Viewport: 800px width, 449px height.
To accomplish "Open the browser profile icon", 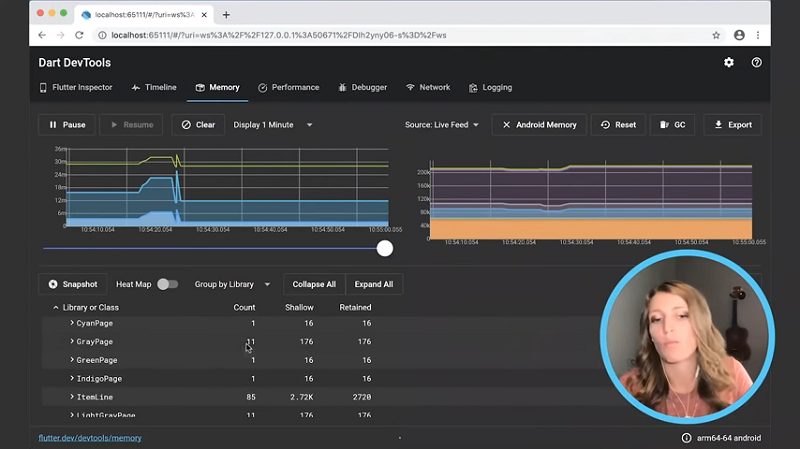I will tap(739, 35).
